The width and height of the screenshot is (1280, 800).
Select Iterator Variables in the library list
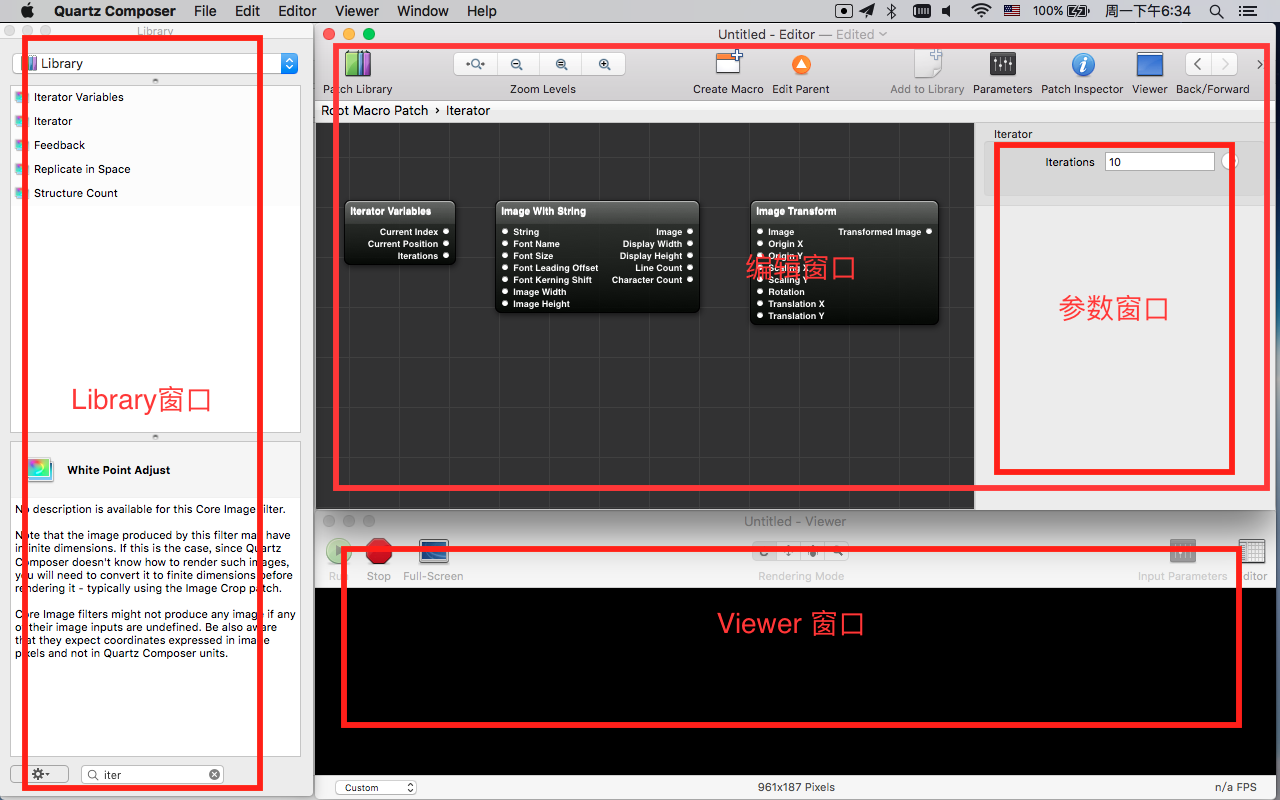[155, 97]
